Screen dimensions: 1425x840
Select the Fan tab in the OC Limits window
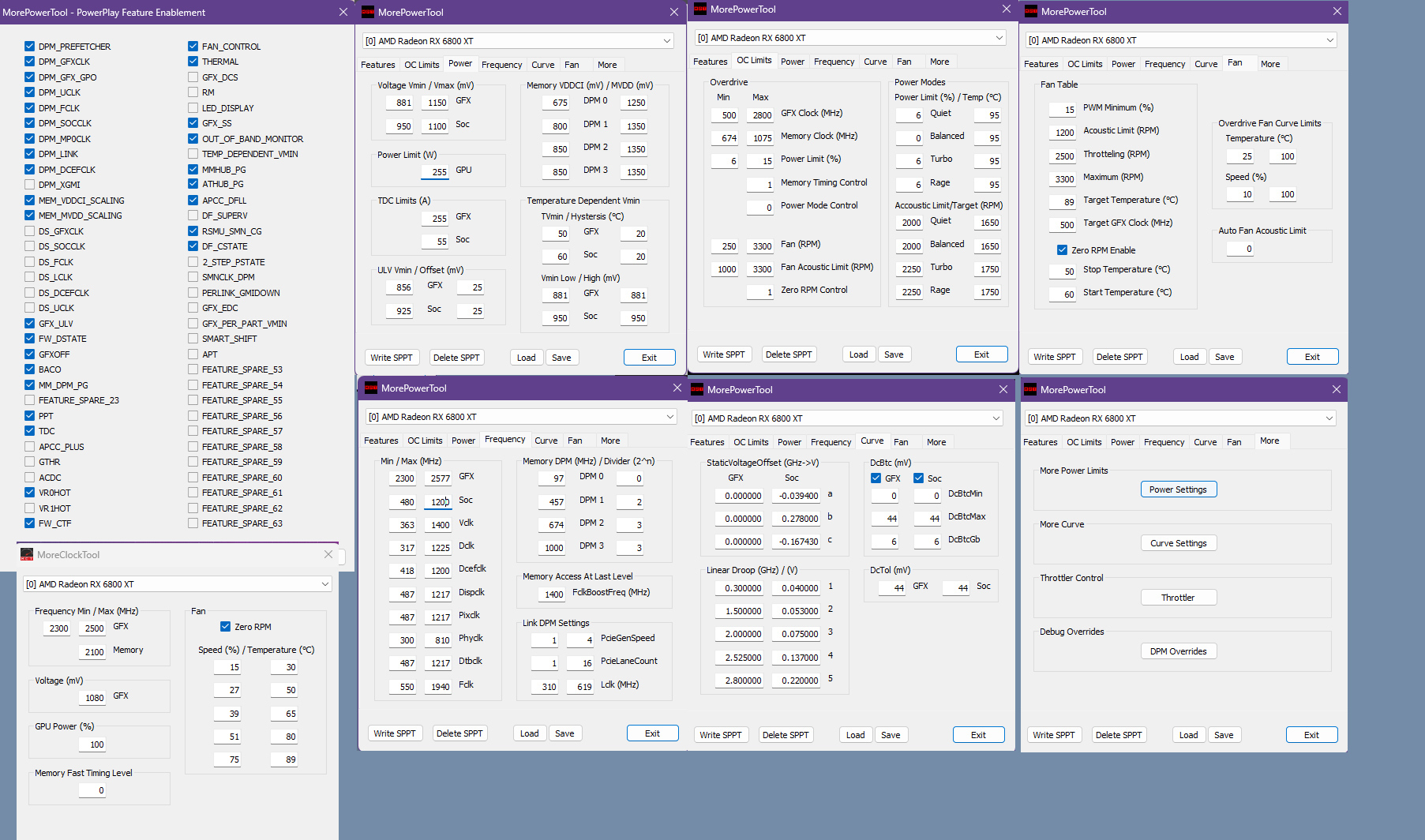(904, 62)
